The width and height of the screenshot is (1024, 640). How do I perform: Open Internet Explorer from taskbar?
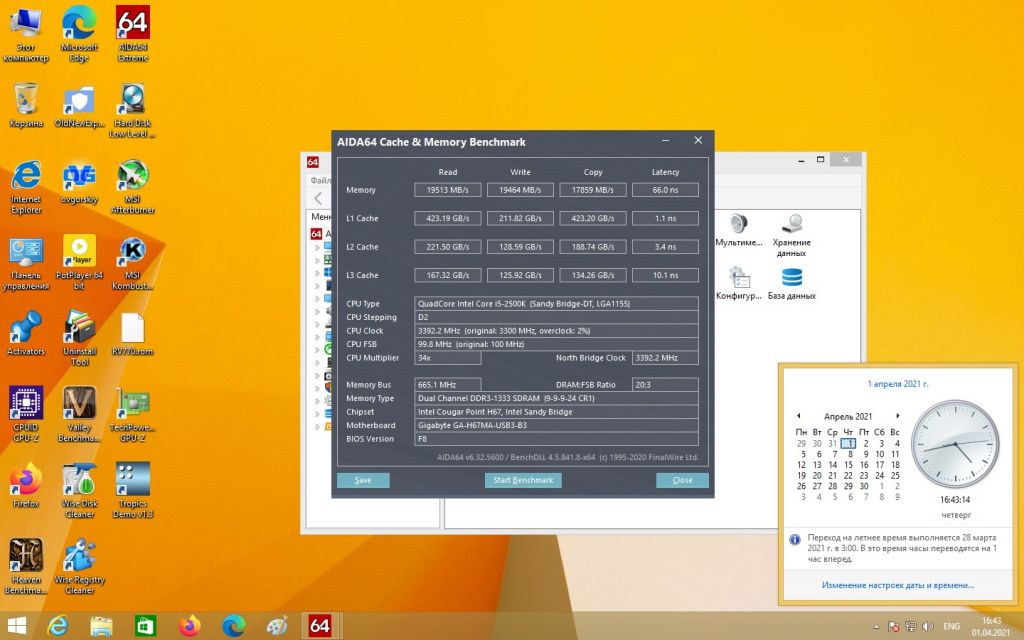(x=58, y=626)
